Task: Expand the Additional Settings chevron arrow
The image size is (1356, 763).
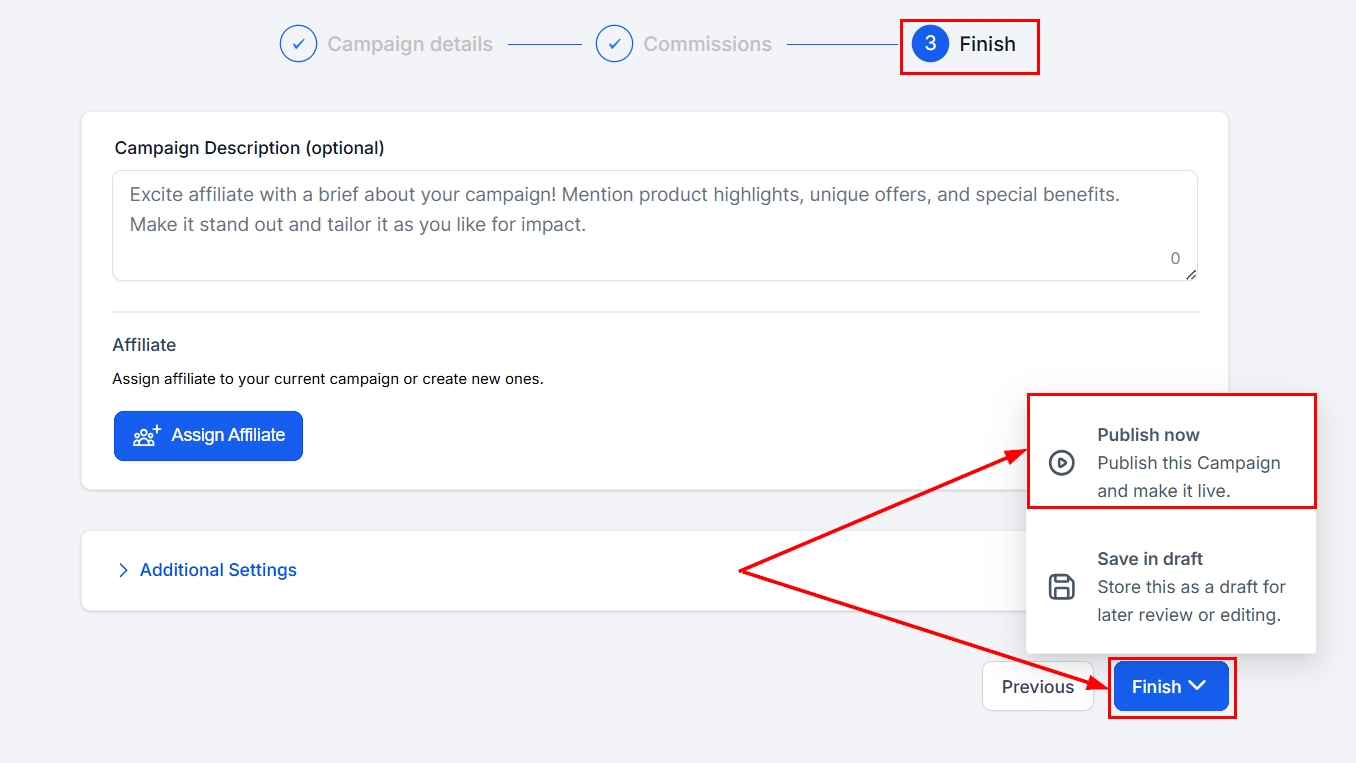Action: (123, 570)
